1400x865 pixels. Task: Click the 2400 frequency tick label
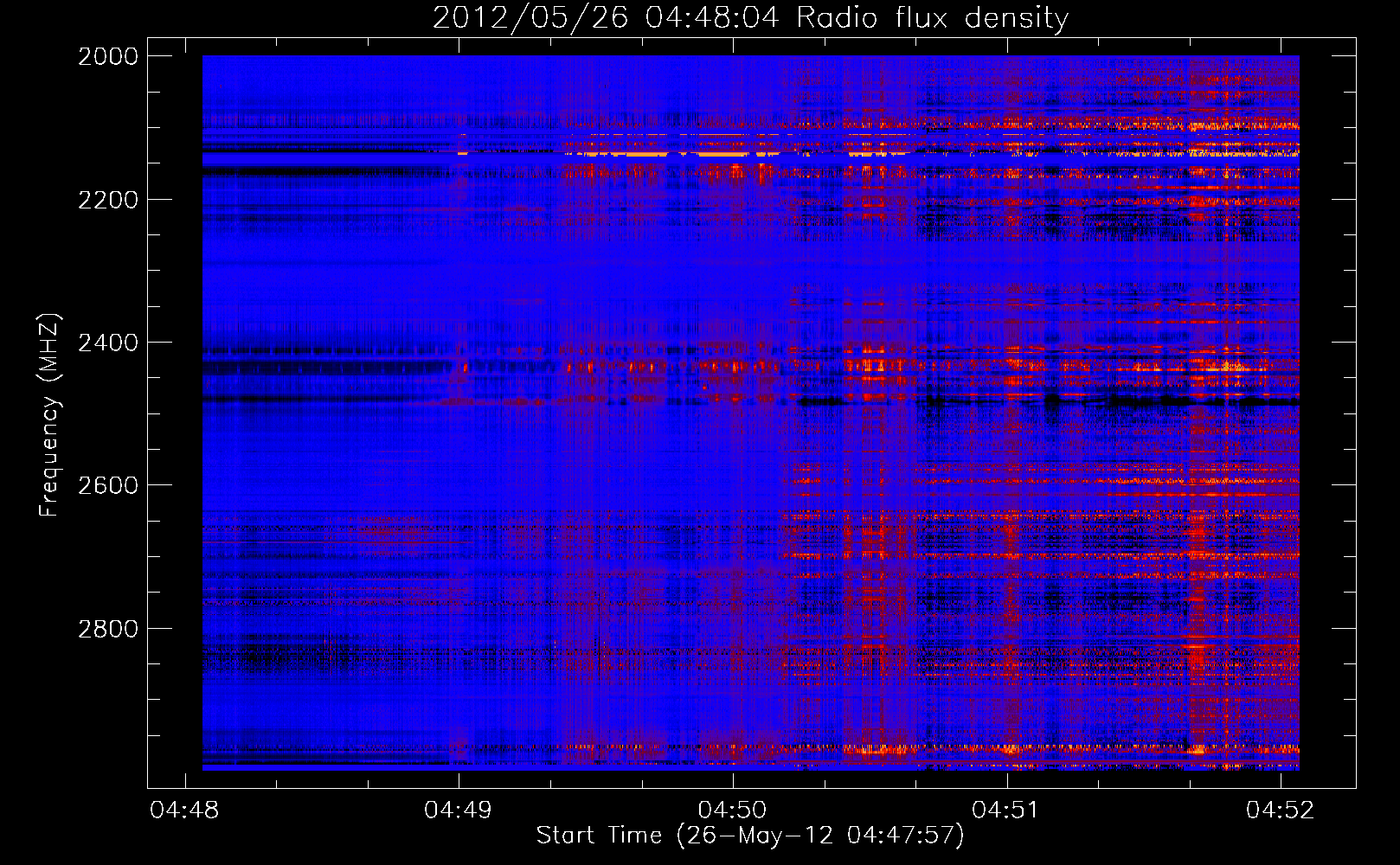[x=108, y=343]
